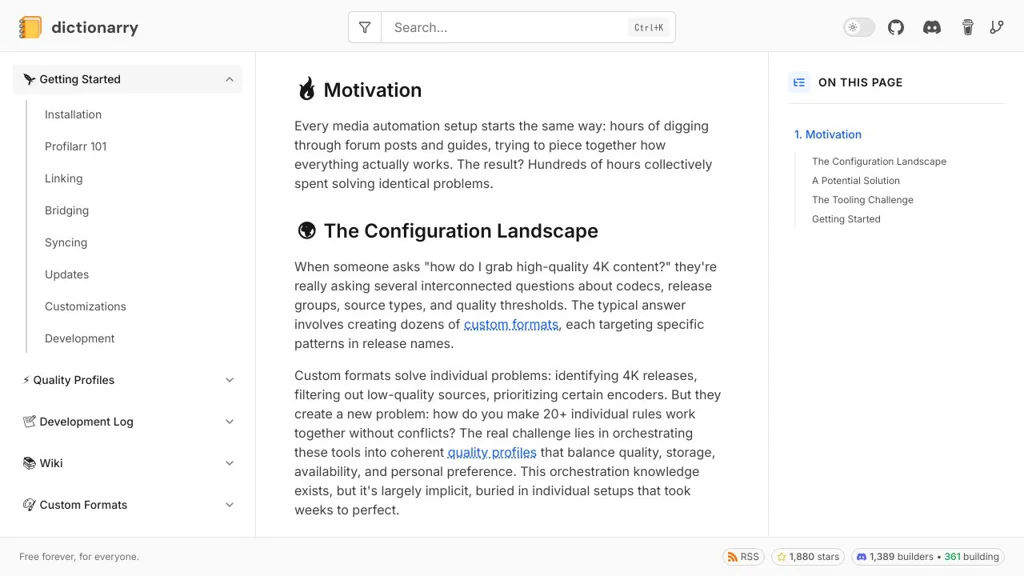Click the Search input field
This screenshot has width=1024, height=576.
pyautogui.click(x=505, y=28)
